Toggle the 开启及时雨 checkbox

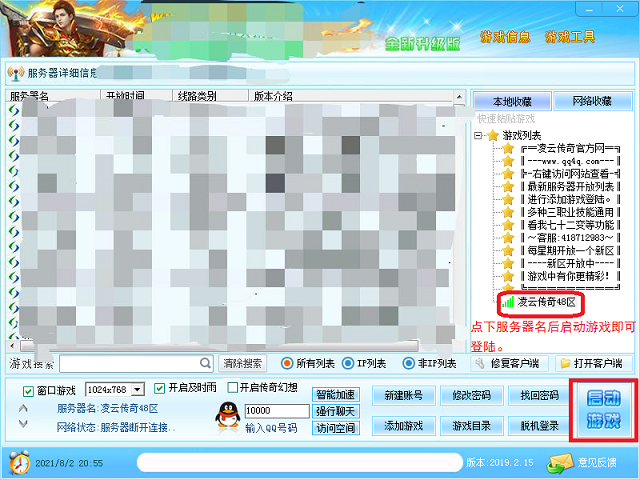pos(160,388)
